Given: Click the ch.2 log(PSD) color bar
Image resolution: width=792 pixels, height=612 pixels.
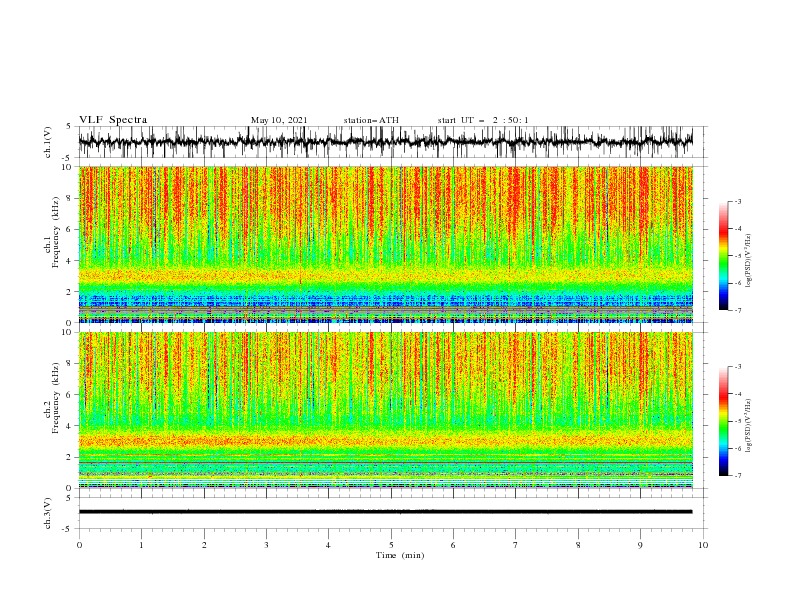Looking at the screenshot, I should [x=723, y=421].
